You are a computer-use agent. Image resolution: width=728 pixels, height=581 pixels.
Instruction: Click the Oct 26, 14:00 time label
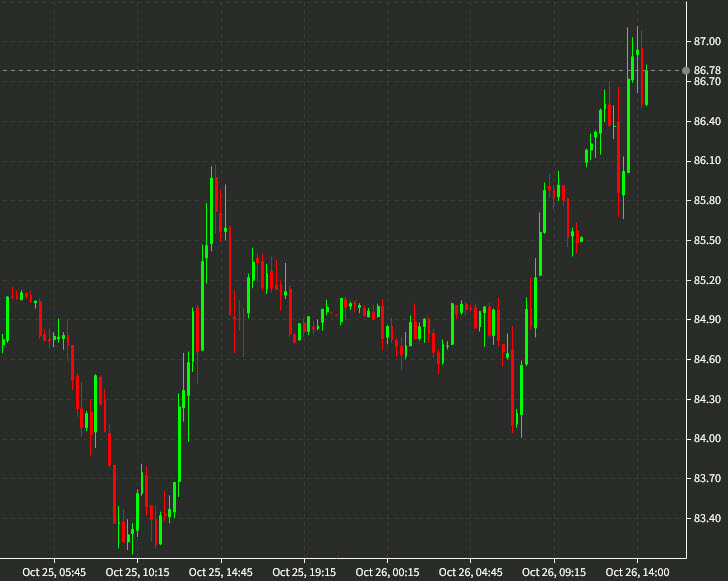pyautogui.click(x=637, y=572)
